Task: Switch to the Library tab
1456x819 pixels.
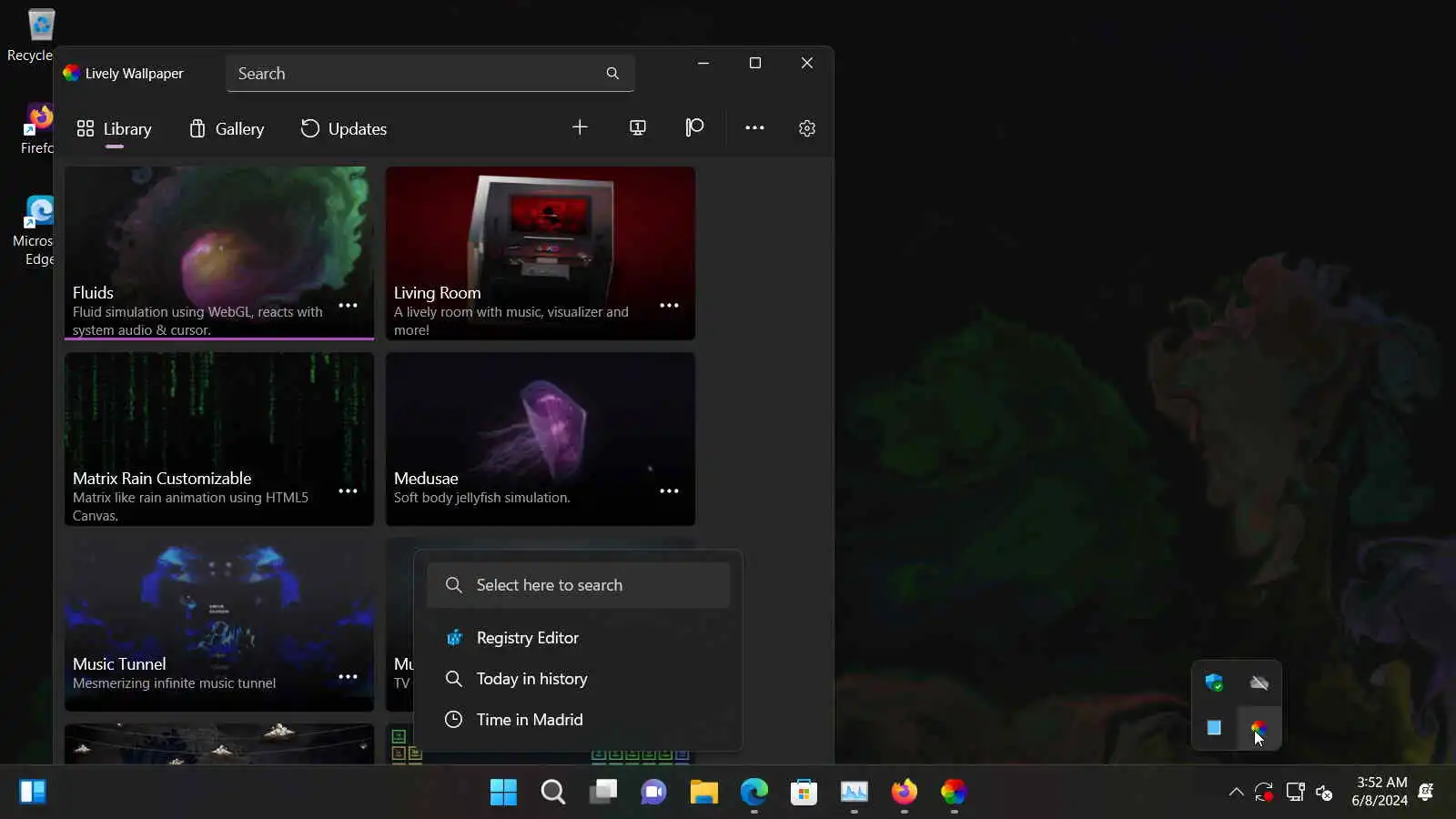Action: click(114, 129)
